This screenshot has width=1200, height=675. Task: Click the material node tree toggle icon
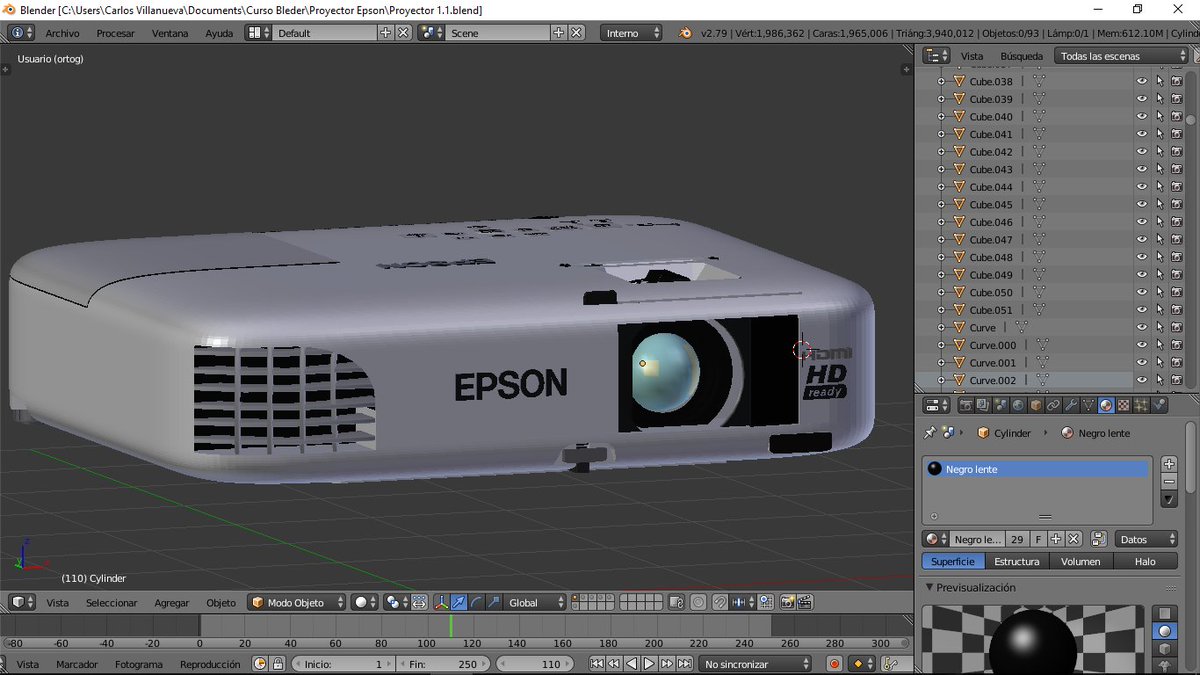[x=1098, y=539]
